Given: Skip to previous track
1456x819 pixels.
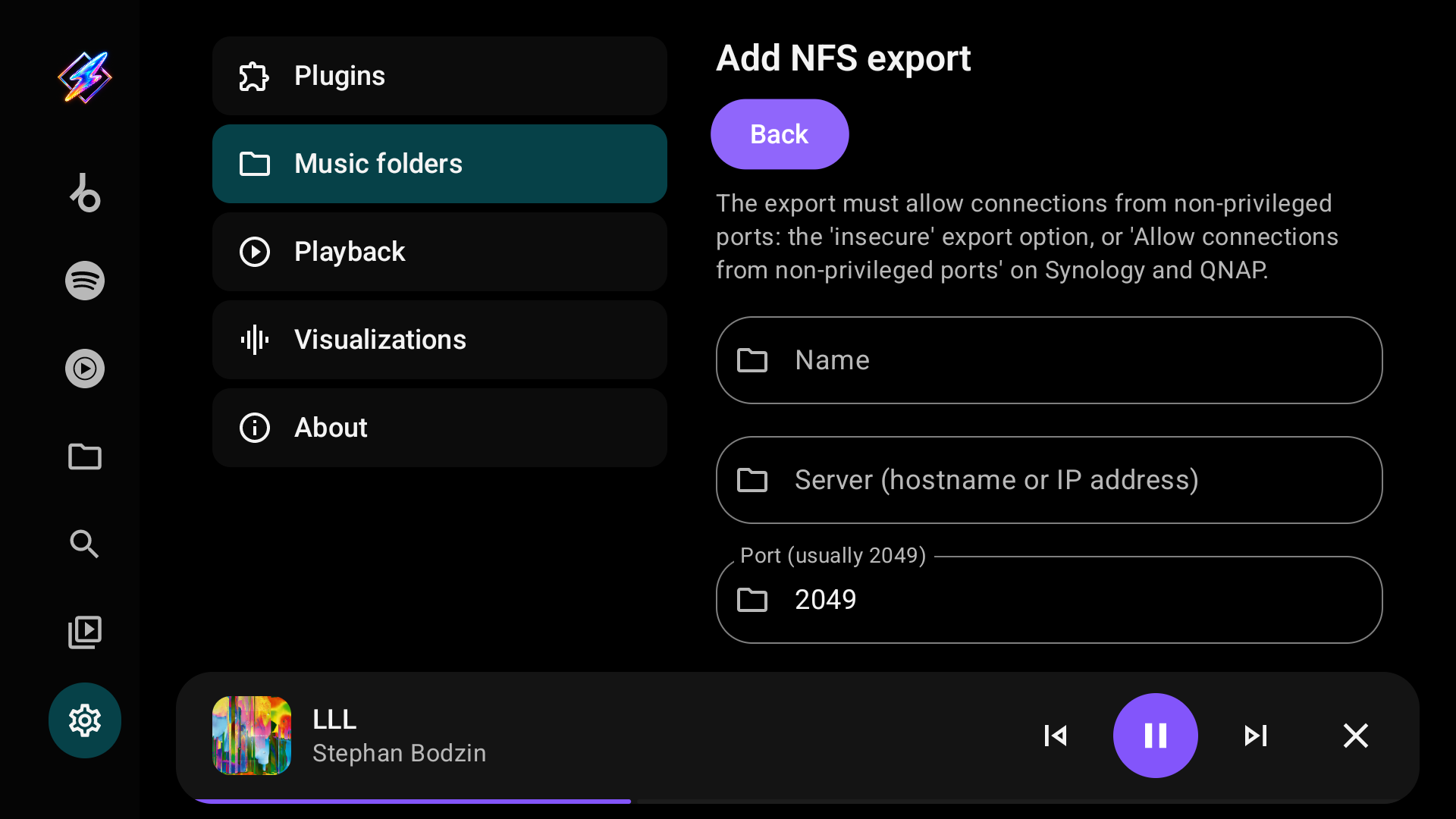Looking at the screenshot, I should (x=1056, y=736).
